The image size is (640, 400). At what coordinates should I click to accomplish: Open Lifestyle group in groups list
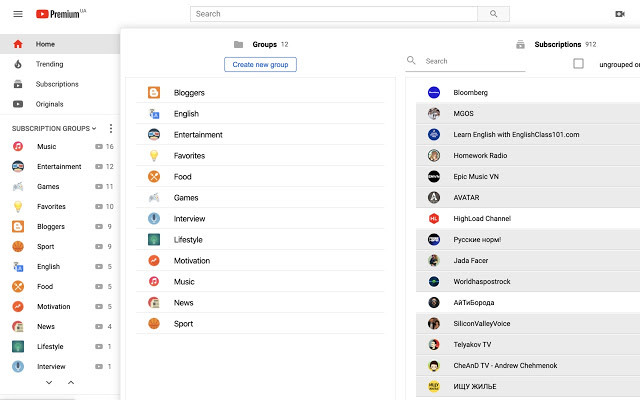point(260,240)
